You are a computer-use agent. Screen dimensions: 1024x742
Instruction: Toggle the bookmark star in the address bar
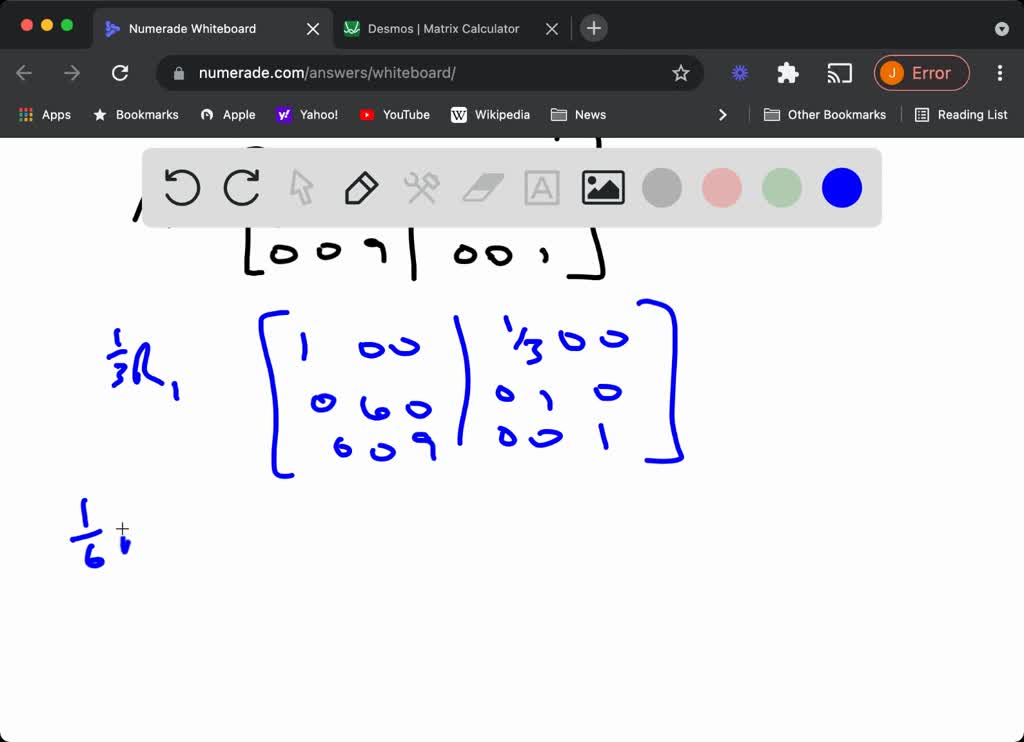pos(681,73)
